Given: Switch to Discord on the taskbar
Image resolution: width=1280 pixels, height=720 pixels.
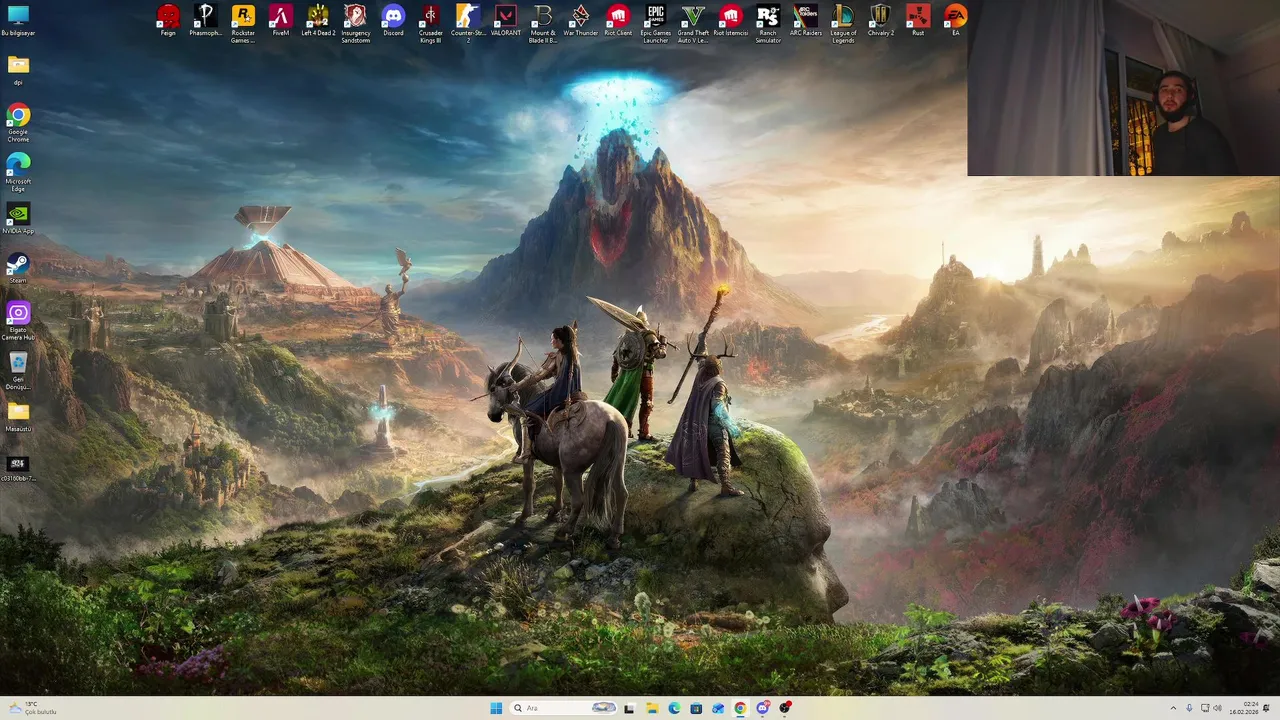Looking at the screenshot, I should pyautogui.click(x=763, y=708).
